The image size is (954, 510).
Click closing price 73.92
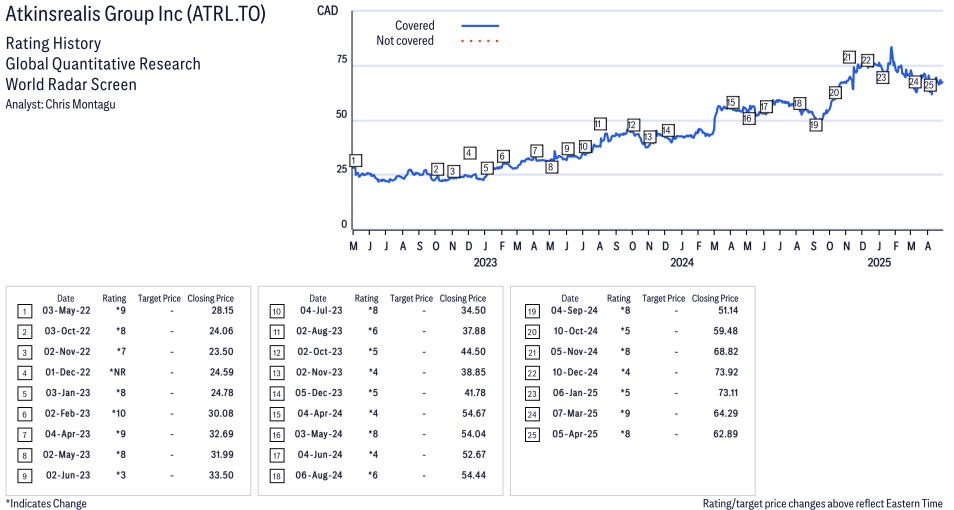click(x=726, y=372)
